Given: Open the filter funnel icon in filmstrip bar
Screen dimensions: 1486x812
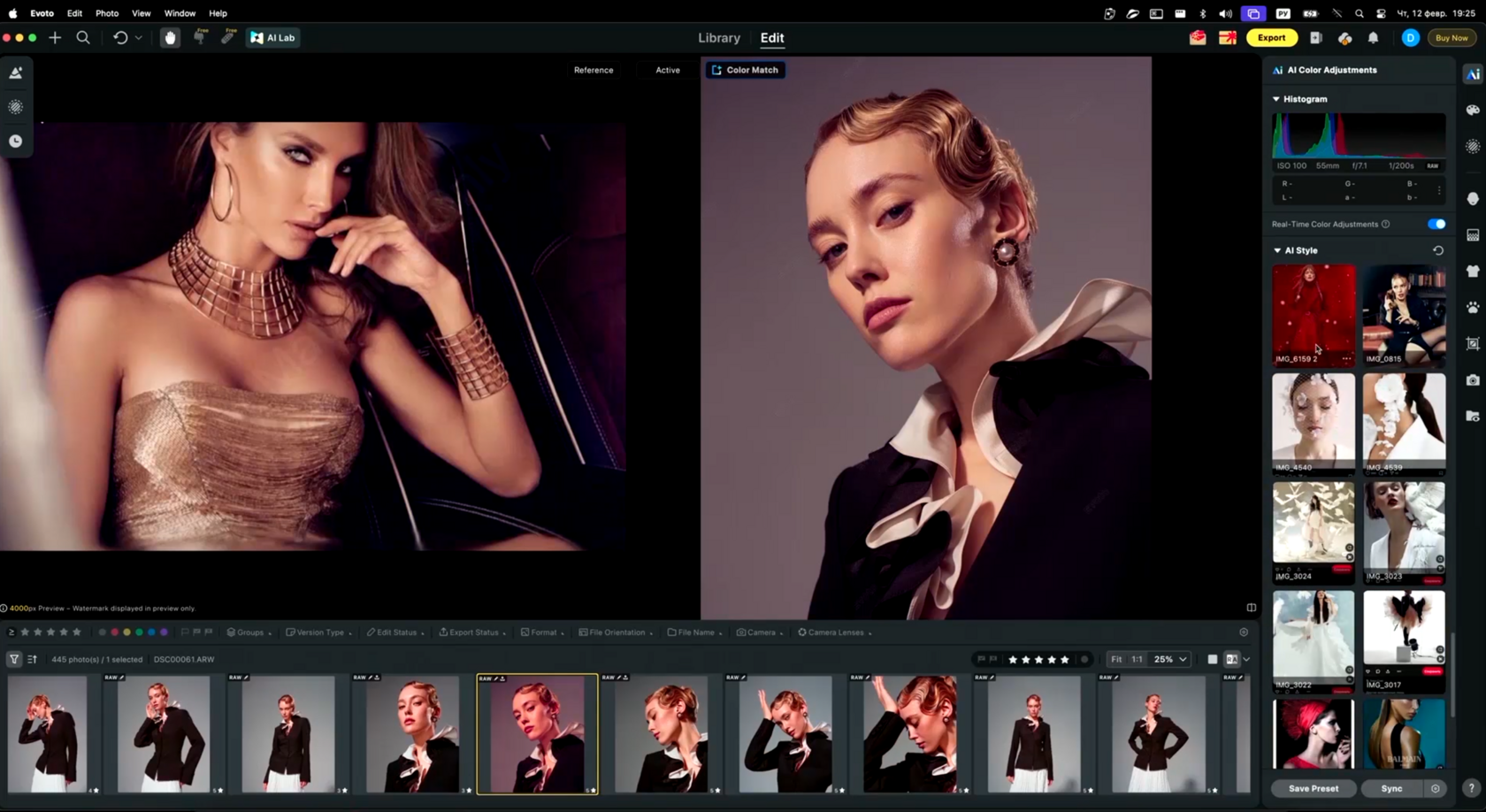Looking at the screenshot, I should pyautogui.click(x=14, y=659).
